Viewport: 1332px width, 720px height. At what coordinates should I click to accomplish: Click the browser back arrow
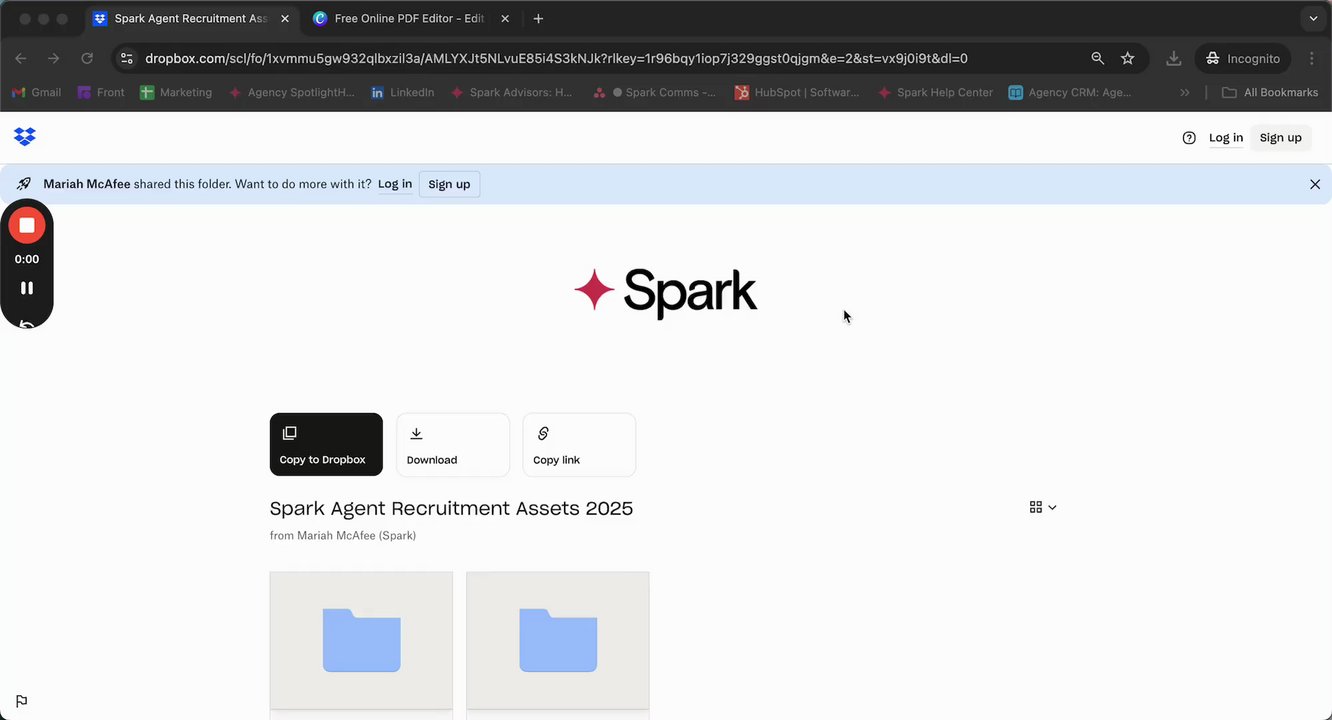point(21,59)
